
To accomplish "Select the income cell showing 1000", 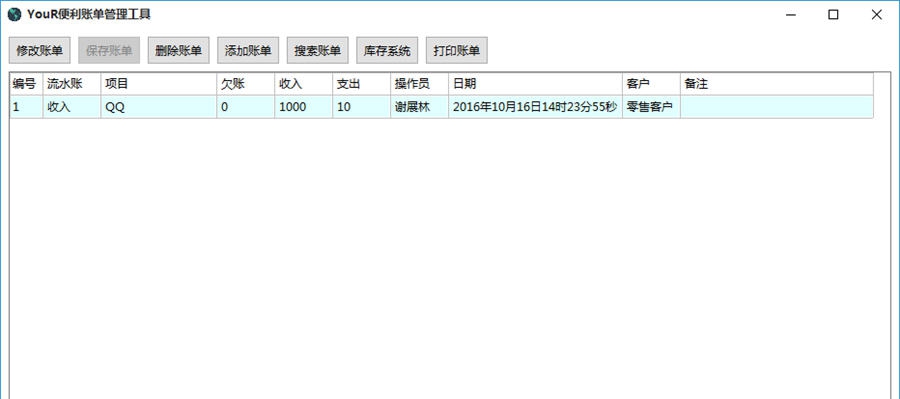I will pyautogui.click(x=304, y=107).
